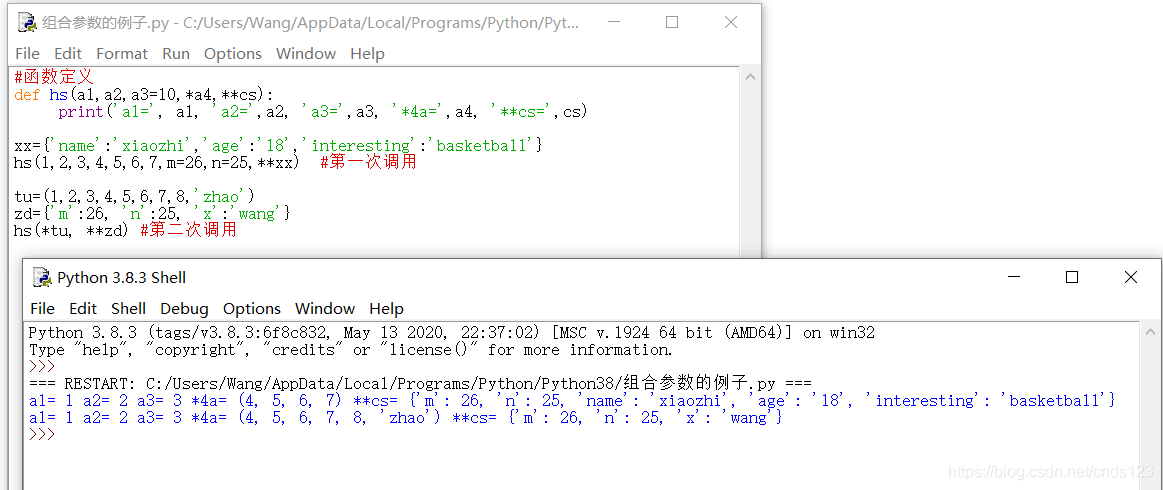Click the 'zd={'m':26, 'n':25...' line
This screenshot has width=1163, height=490.
(152, 213)
